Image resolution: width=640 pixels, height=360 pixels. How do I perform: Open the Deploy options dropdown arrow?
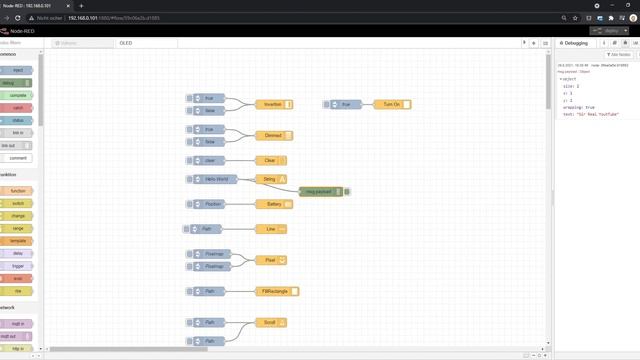[625, 31]
